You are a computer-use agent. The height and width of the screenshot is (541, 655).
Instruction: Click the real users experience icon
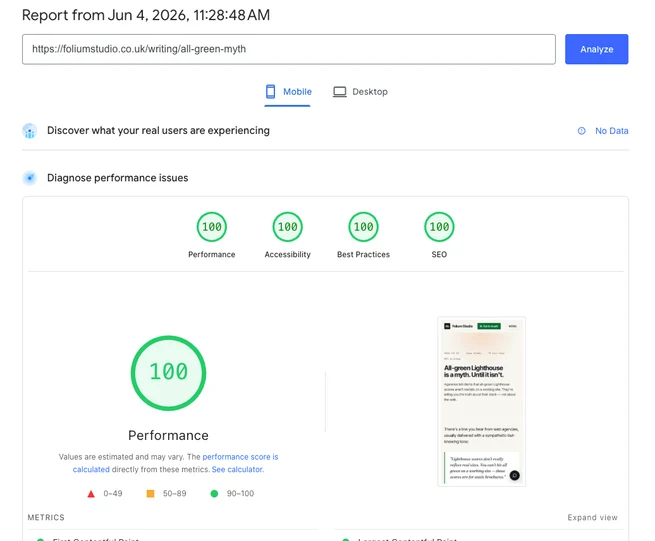pyautogui.click(x=30, y=131)
